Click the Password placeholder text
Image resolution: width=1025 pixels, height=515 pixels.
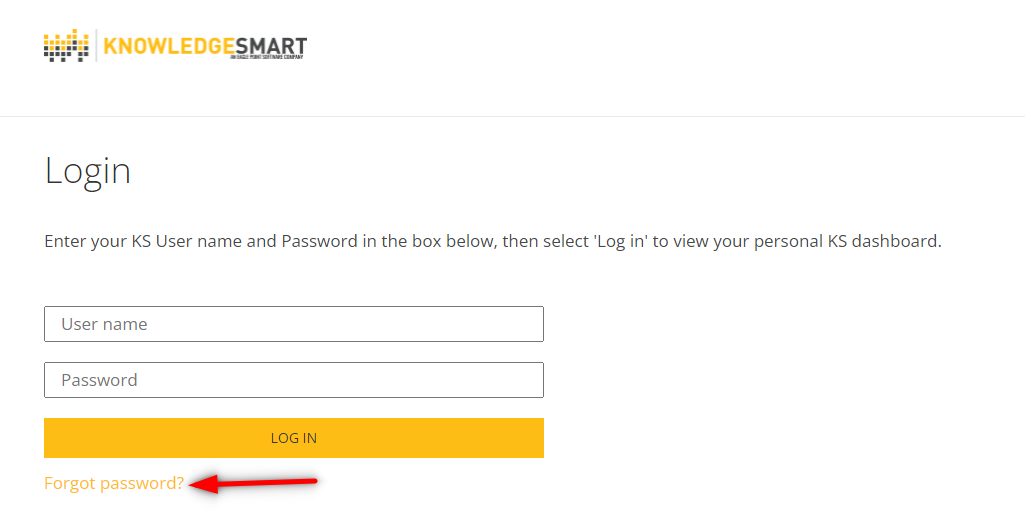[99, 380]
